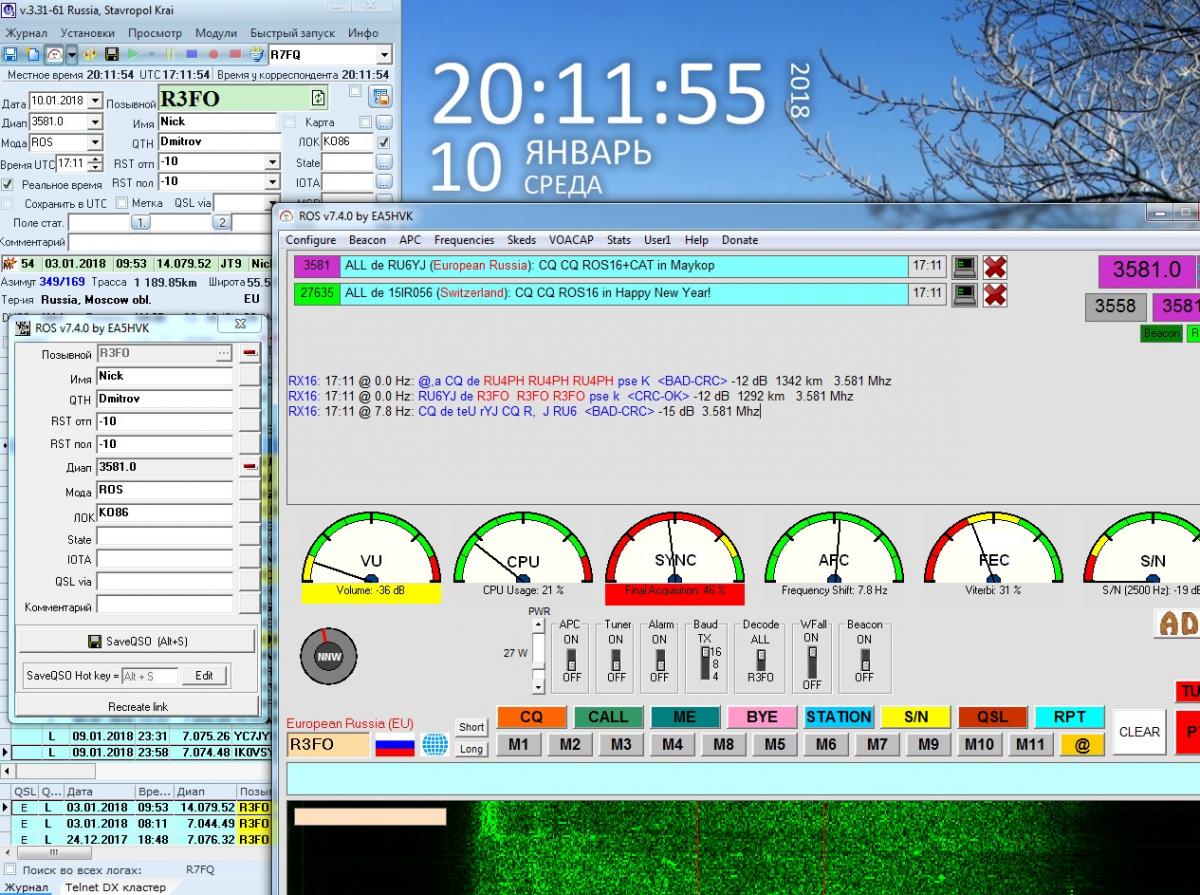The image size is (1200, 895).
Task: Click the blue floppy save icon in toolbar
Action: (10, 54)
